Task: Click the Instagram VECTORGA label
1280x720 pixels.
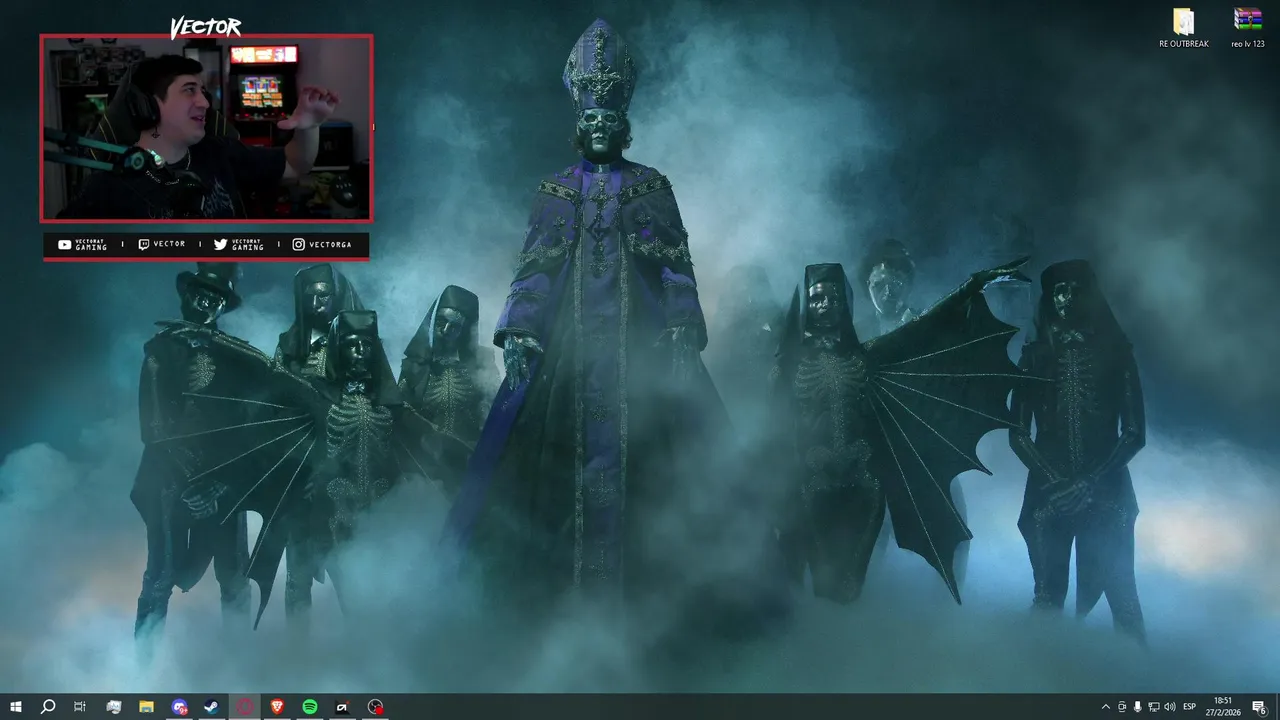Action: click(322, 245)
